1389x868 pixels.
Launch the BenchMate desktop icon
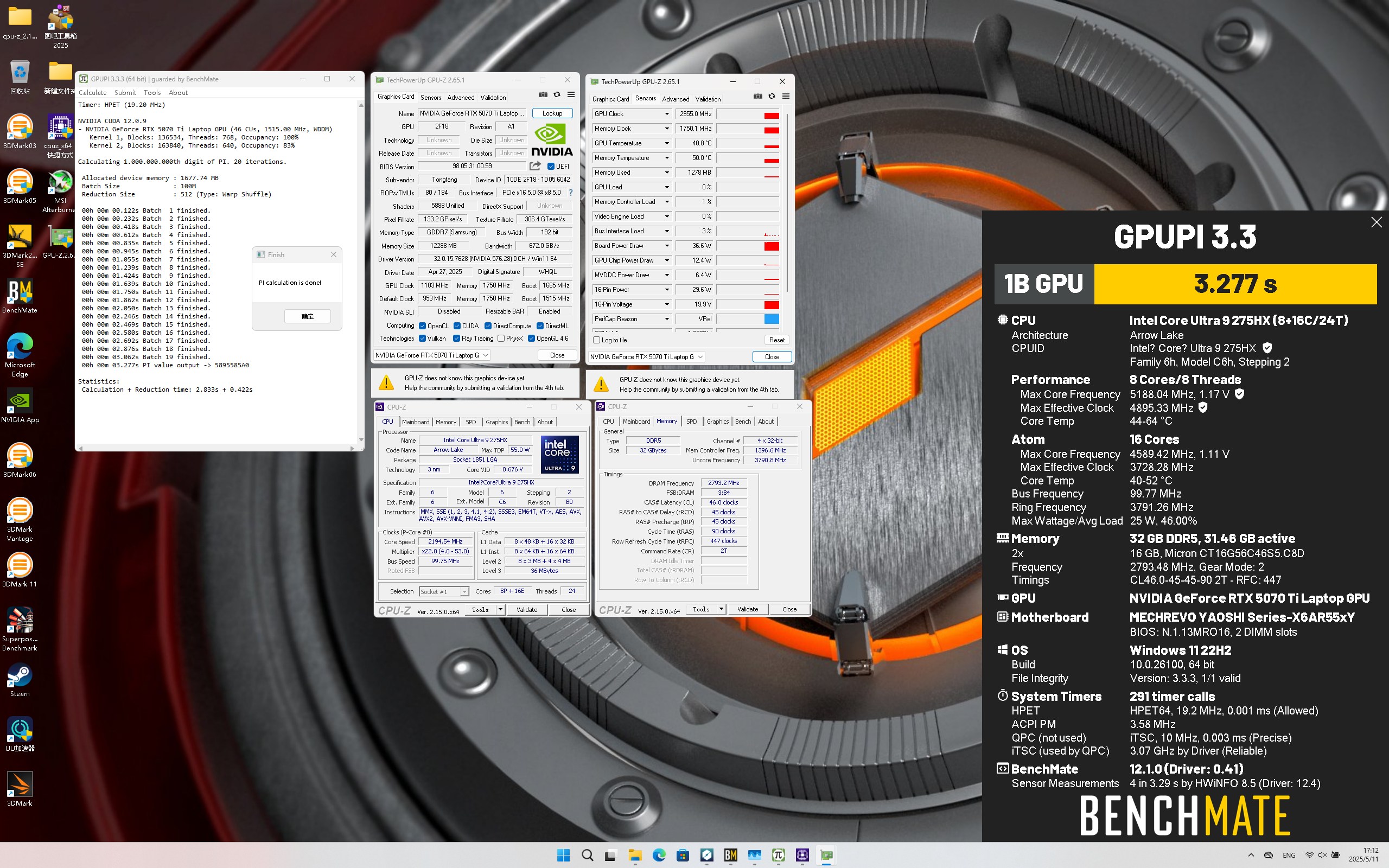(20, 296)
